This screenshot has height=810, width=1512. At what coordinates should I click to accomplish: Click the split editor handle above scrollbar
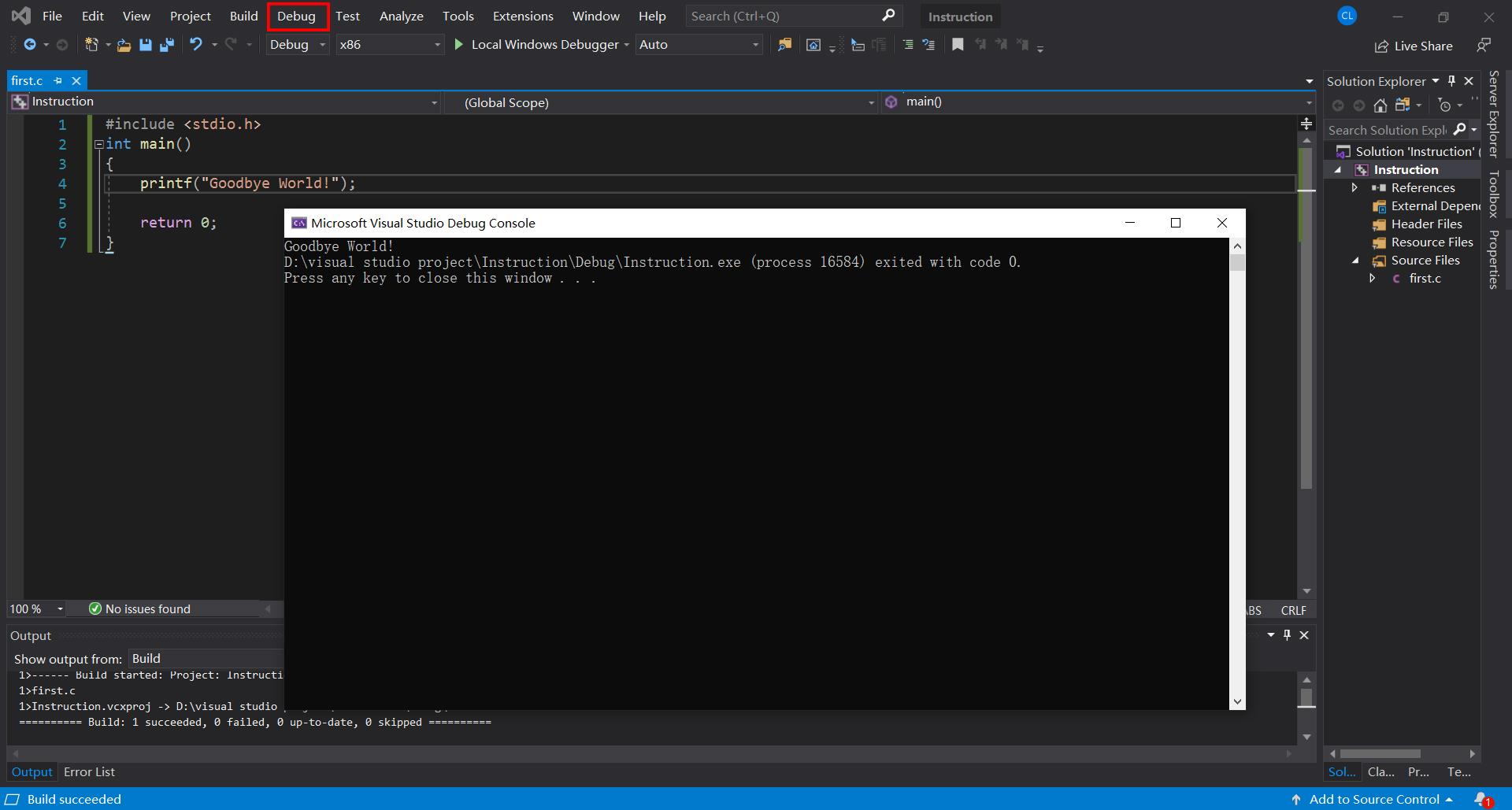(x=1306, y=124)
